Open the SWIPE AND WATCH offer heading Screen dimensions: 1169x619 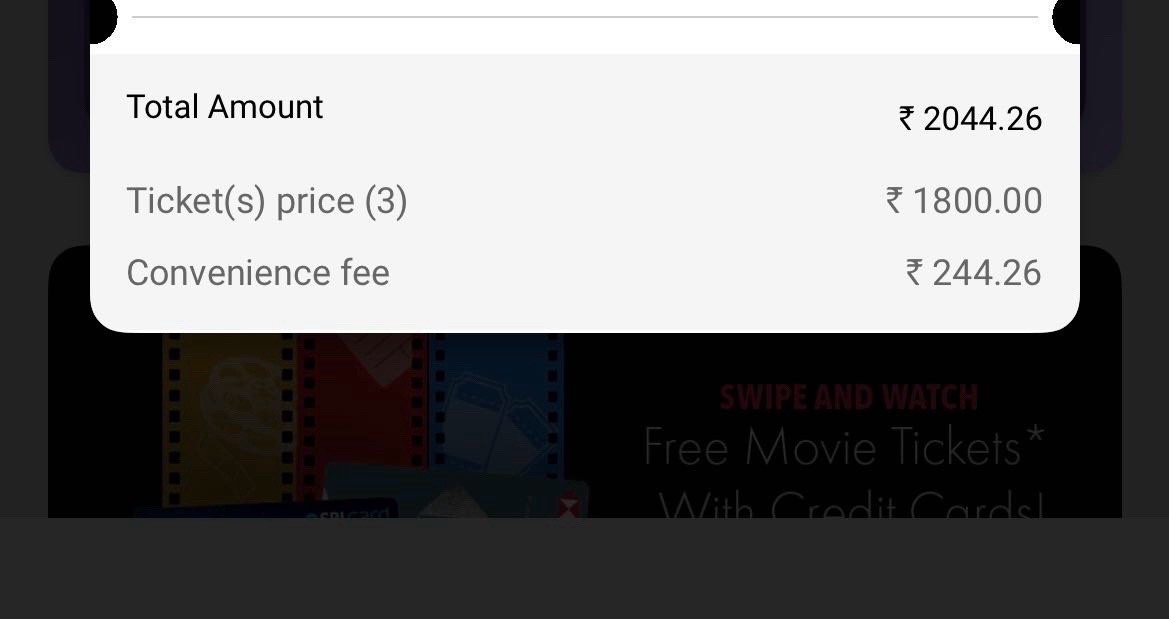(x=849, y=398)
